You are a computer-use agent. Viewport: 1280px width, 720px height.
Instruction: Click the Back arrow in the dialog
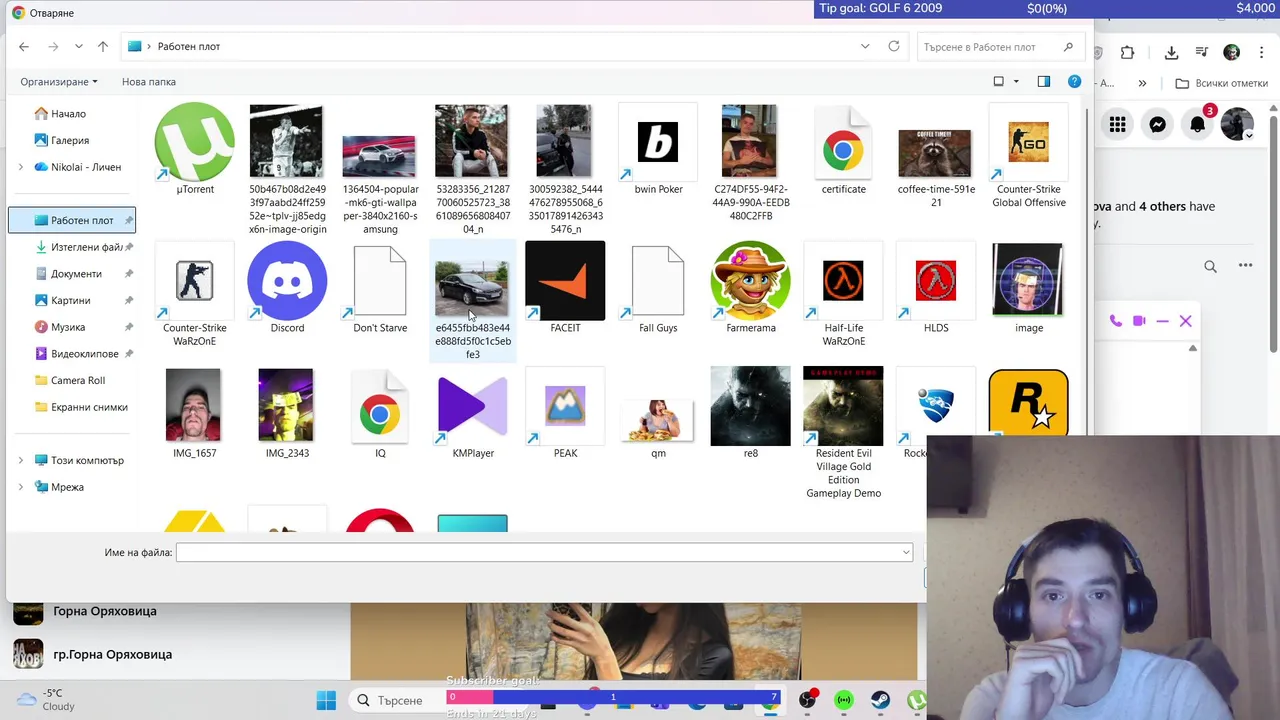tap(24, 47)
